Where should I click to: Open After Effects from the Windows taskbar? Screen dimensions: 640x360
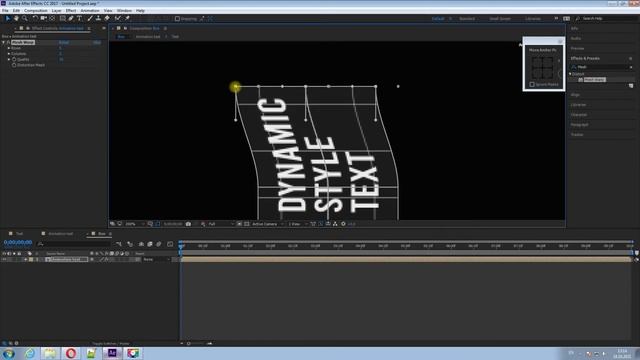[x=112, y=353]
